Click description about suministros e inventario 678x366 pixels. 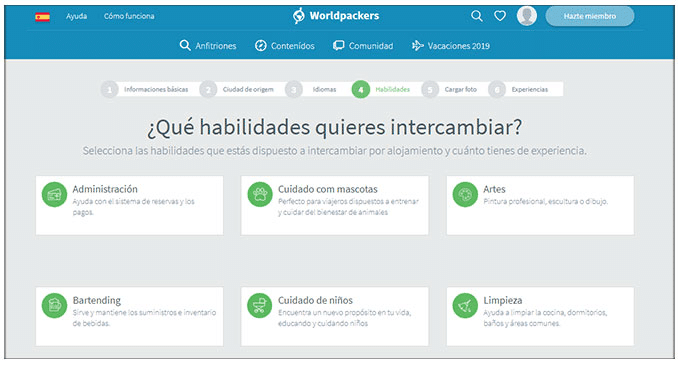(x=144, y=318)
